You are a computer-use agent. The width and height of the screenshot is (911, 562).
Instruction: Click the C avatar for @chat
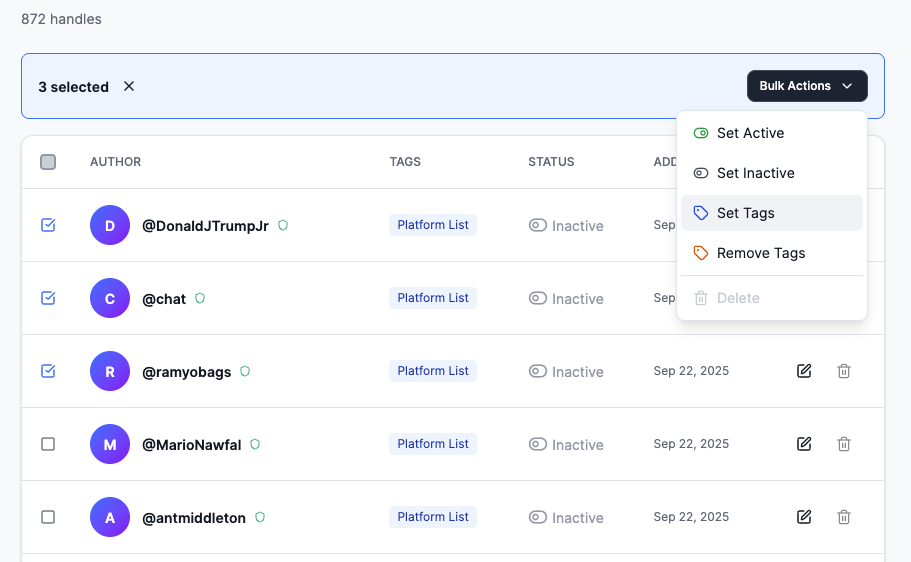tap(110, 298)
